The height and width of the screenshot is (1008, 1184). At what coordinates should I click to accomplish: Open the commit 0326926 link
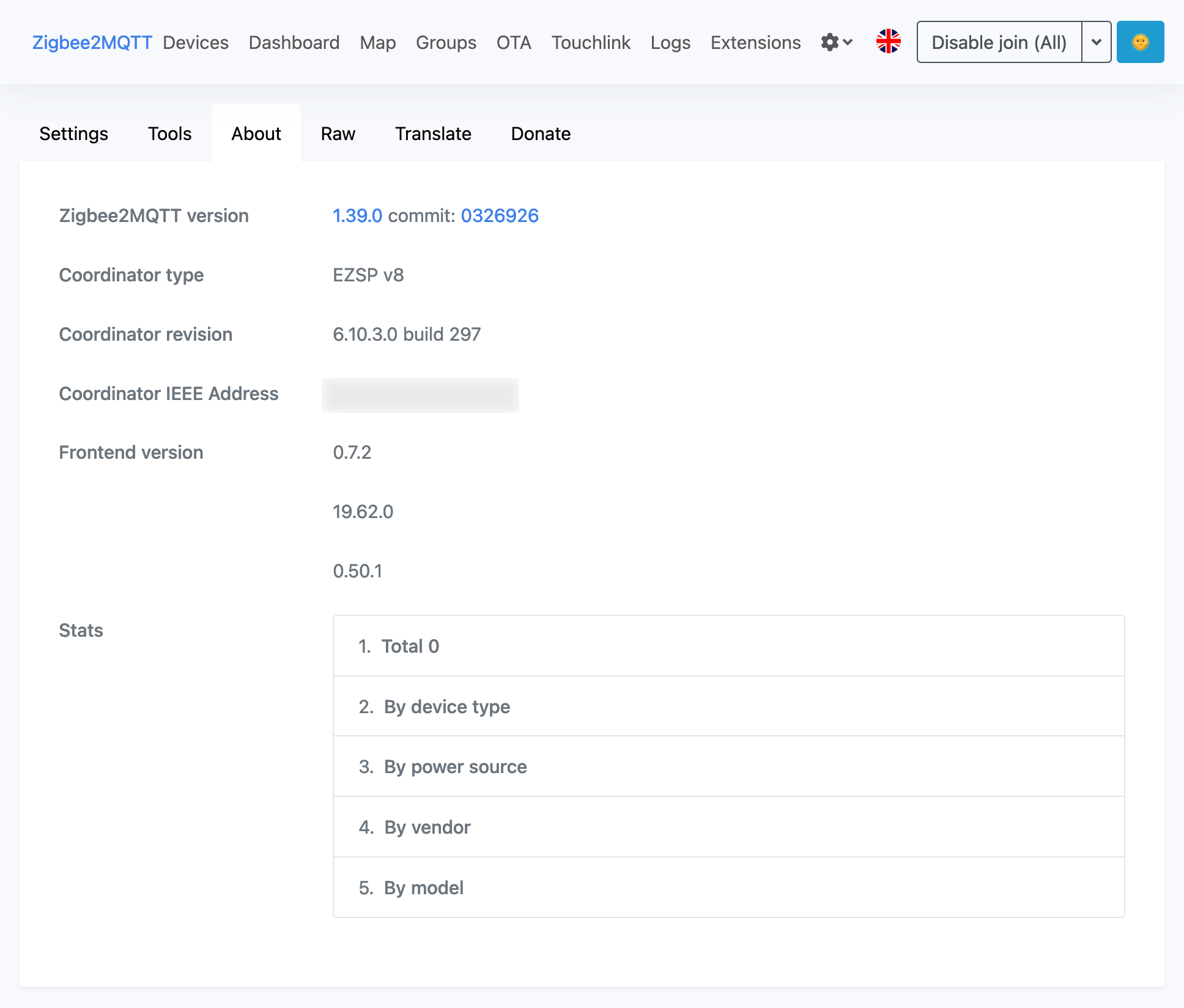point(500,215)
